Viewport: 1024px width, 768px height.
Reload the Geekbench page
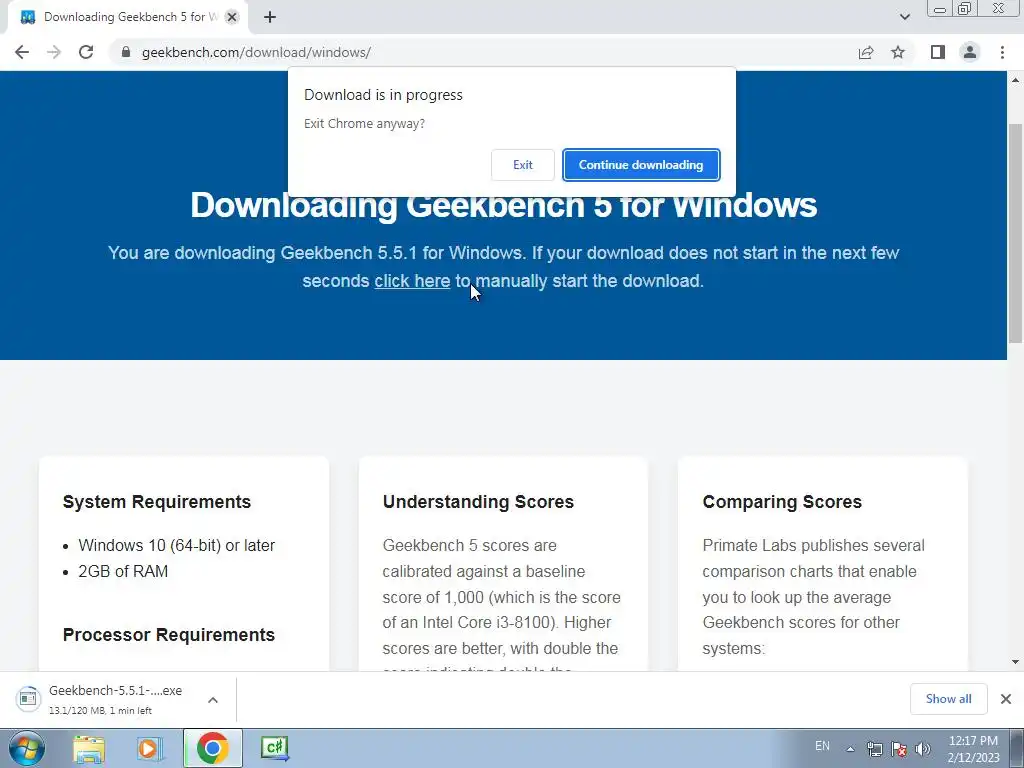pyautogui.click(x=86, y=52)
